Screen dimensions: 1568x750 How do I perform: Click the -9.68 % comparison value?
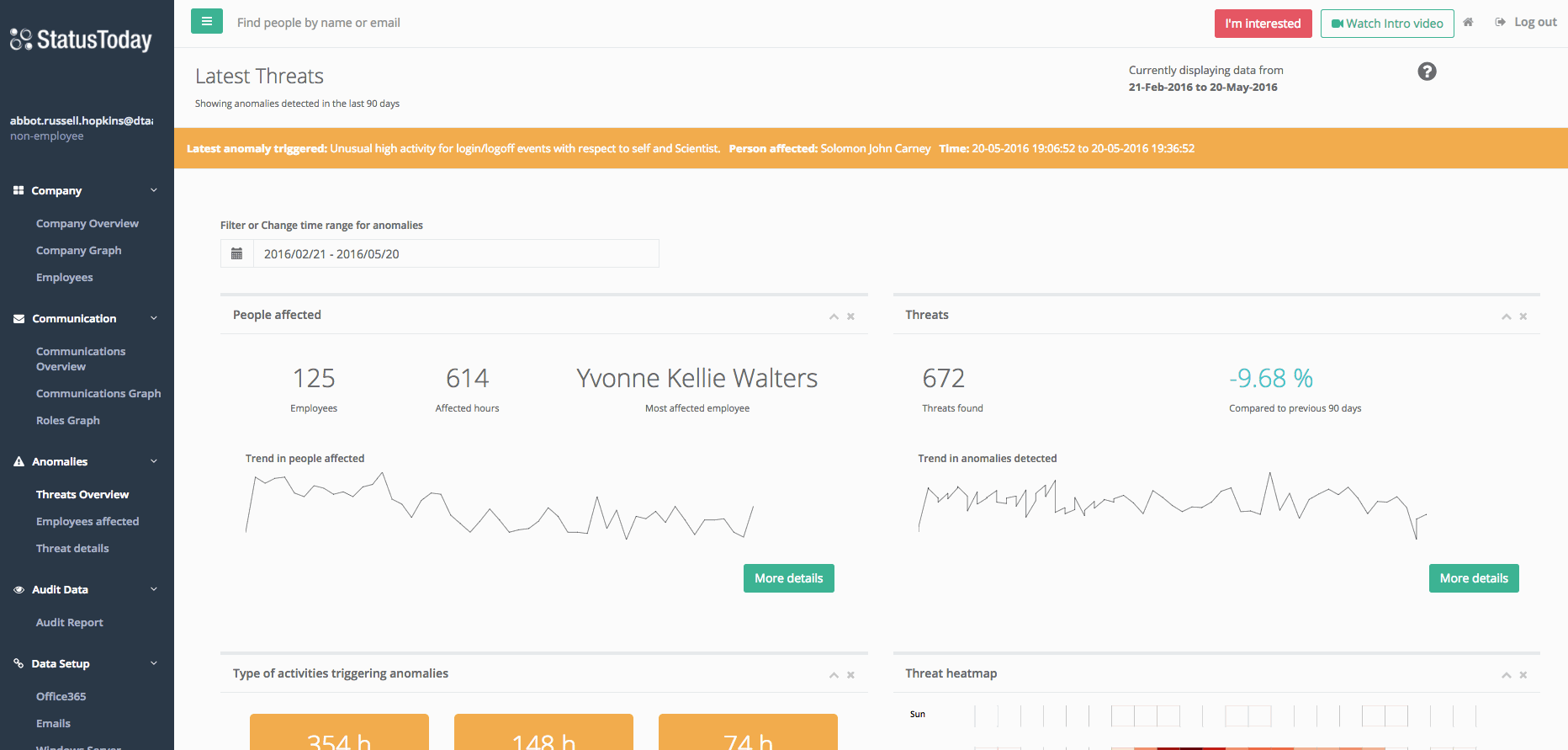(x=1271, y=379)
